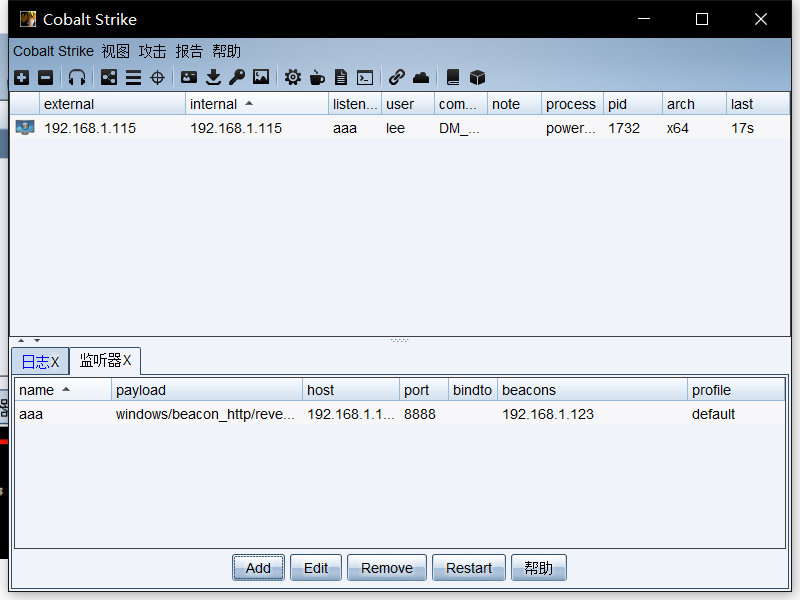
Task: Collapse top pane with split up arrow
Action: (x=21, y=340)
